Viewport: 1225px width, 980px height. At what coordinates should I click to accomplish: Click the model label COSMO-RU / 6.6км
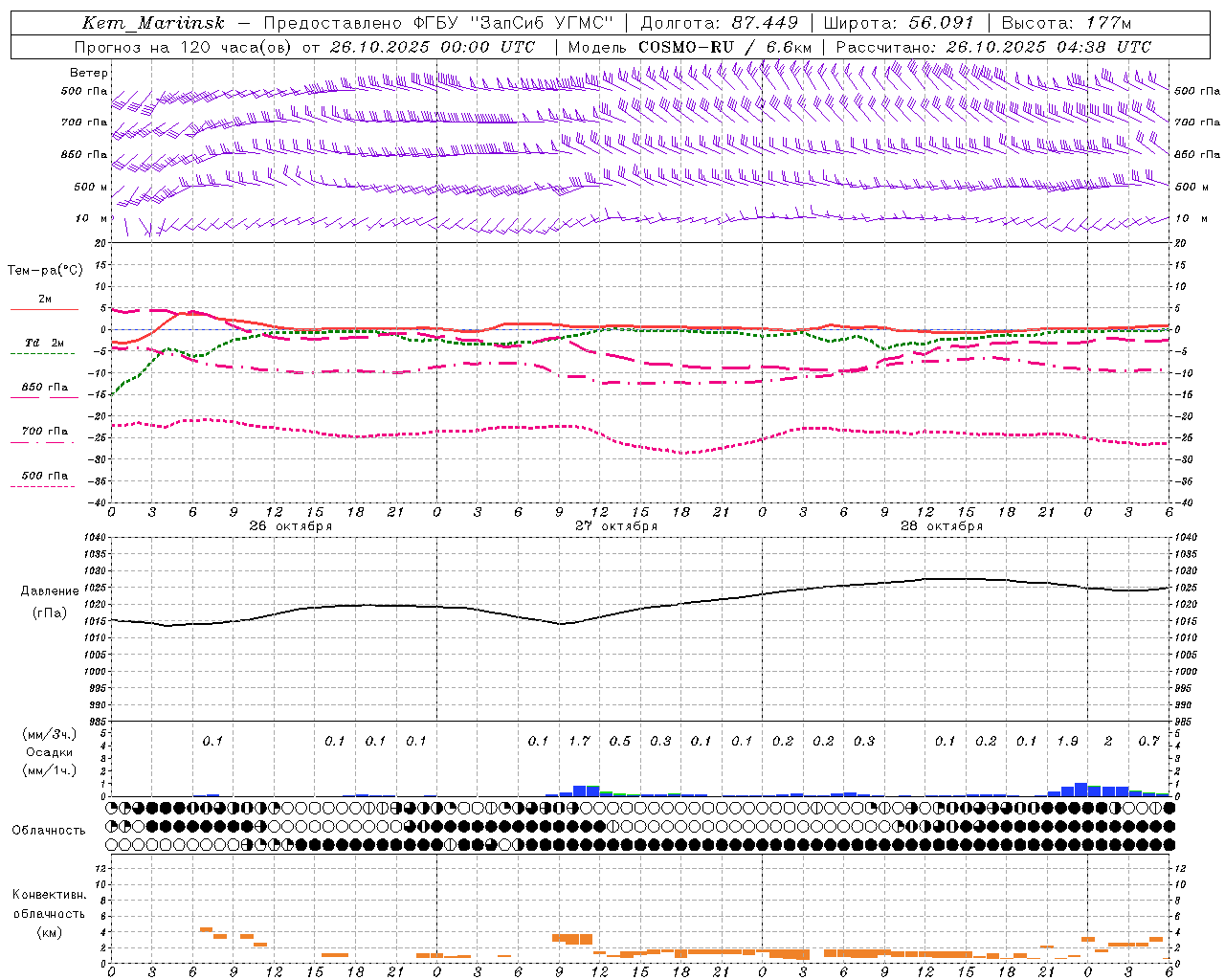725,47
